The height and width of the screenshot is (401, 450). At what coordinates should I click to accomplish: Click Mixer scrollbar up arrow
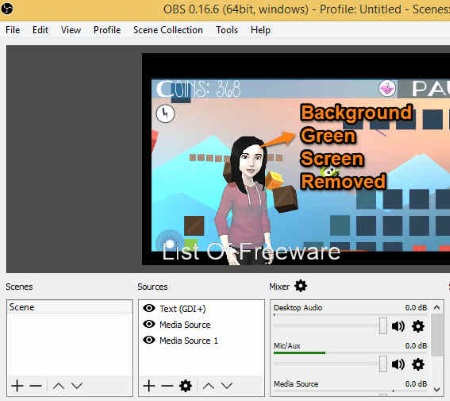tap(437, 307)
